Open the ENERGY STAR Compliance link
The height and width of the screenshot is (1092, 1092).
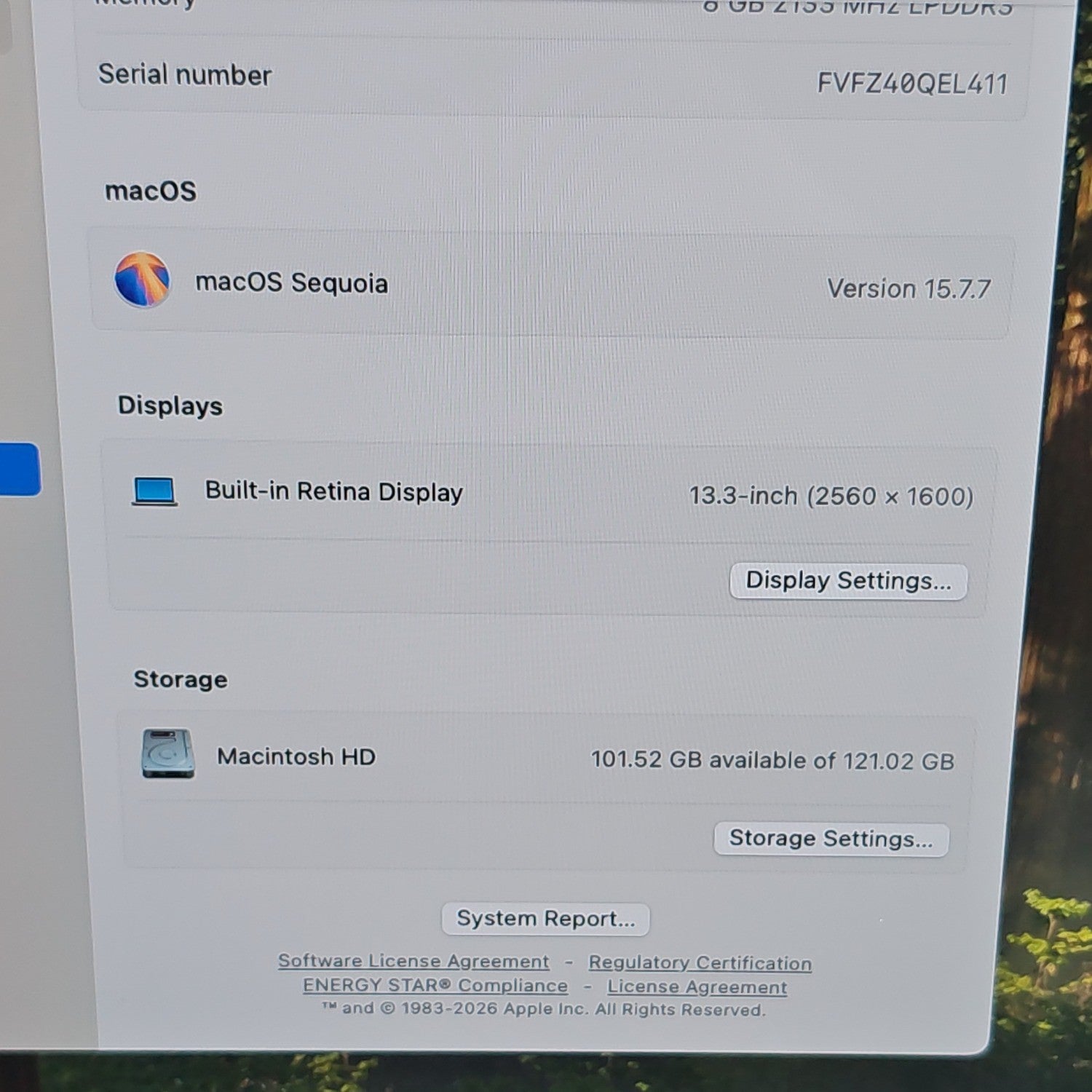click(x=435, y=985)
